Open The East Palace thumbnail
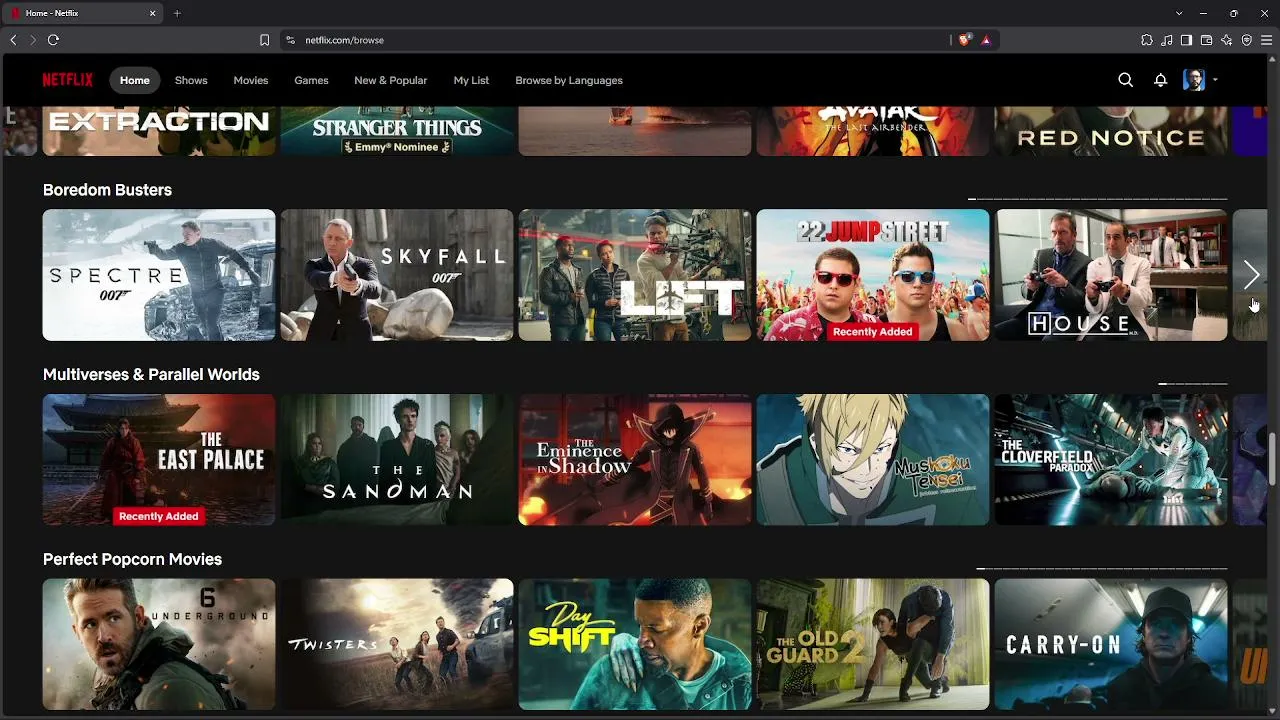This screenshot has width=1280, height=720. point(159,460)
